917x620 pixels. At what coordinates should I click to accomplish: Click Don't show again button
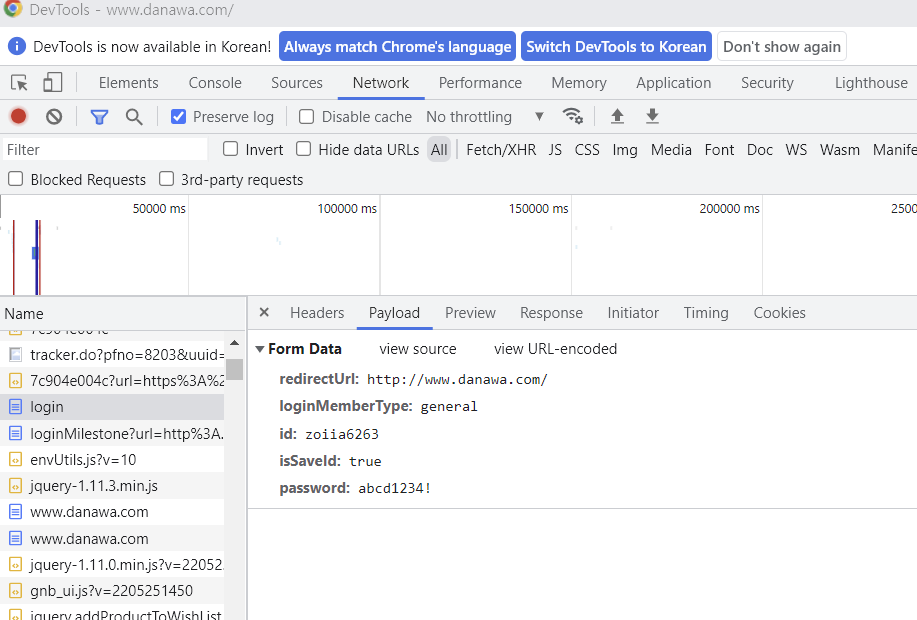click(782, 46)
